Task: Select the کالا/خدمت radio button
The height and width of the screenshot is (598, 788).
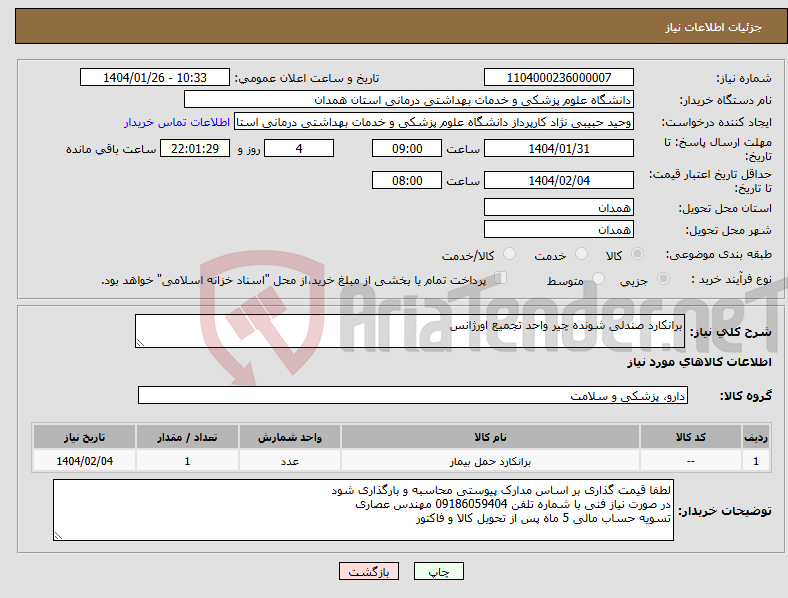Action: pos(509,254)
